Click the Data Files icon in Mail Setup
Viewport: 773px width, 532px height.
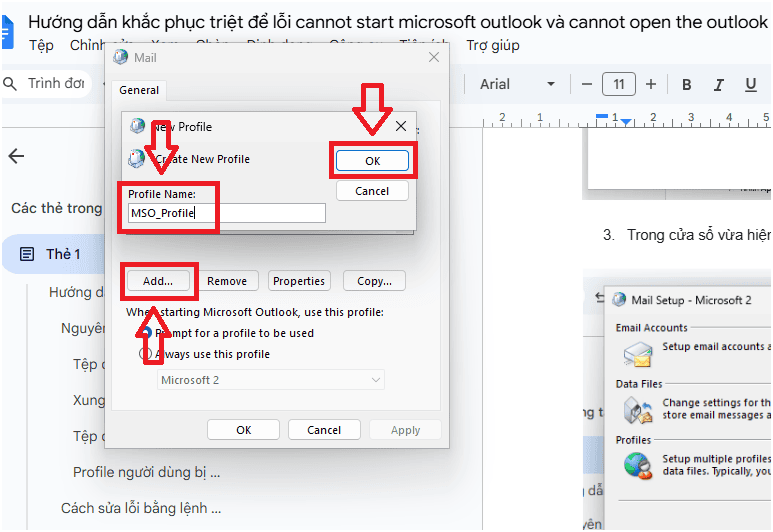[637, 410]
